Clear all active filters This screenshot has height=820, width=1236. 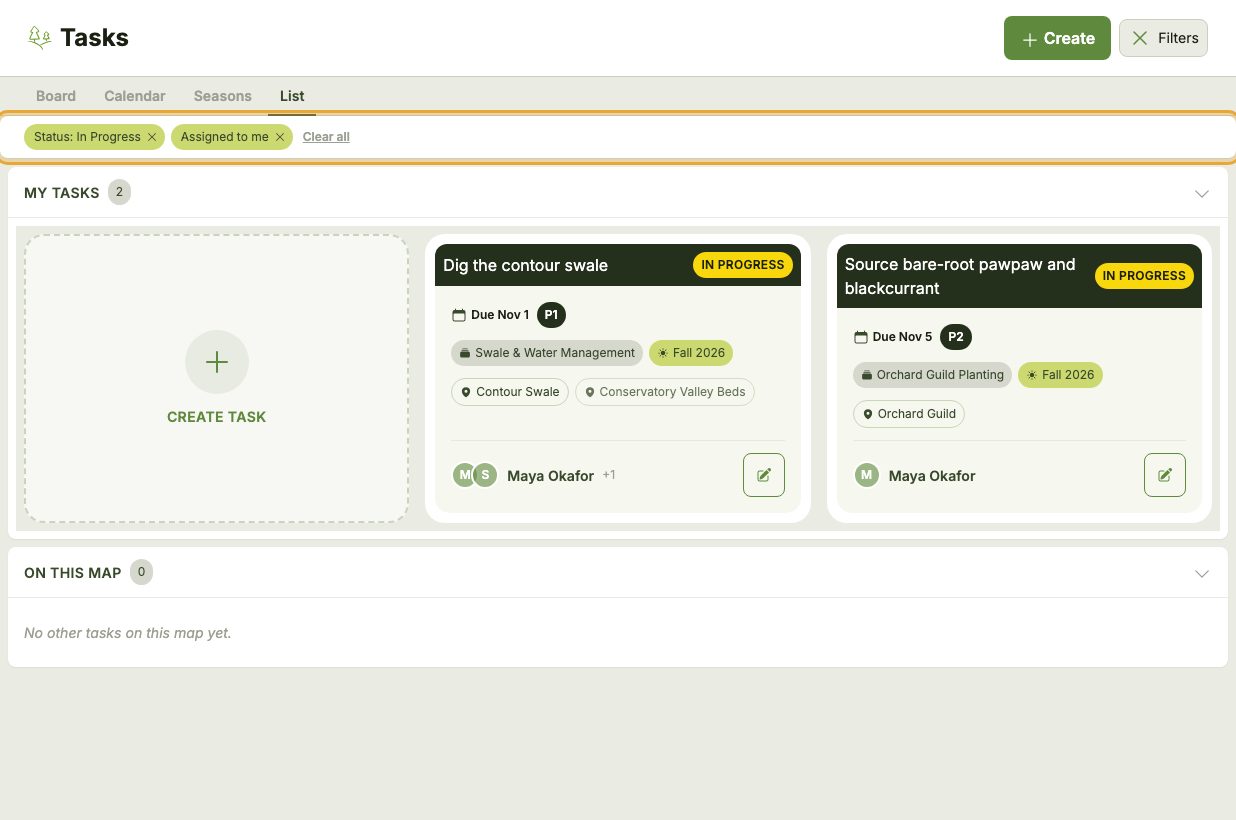click(326, 137)
